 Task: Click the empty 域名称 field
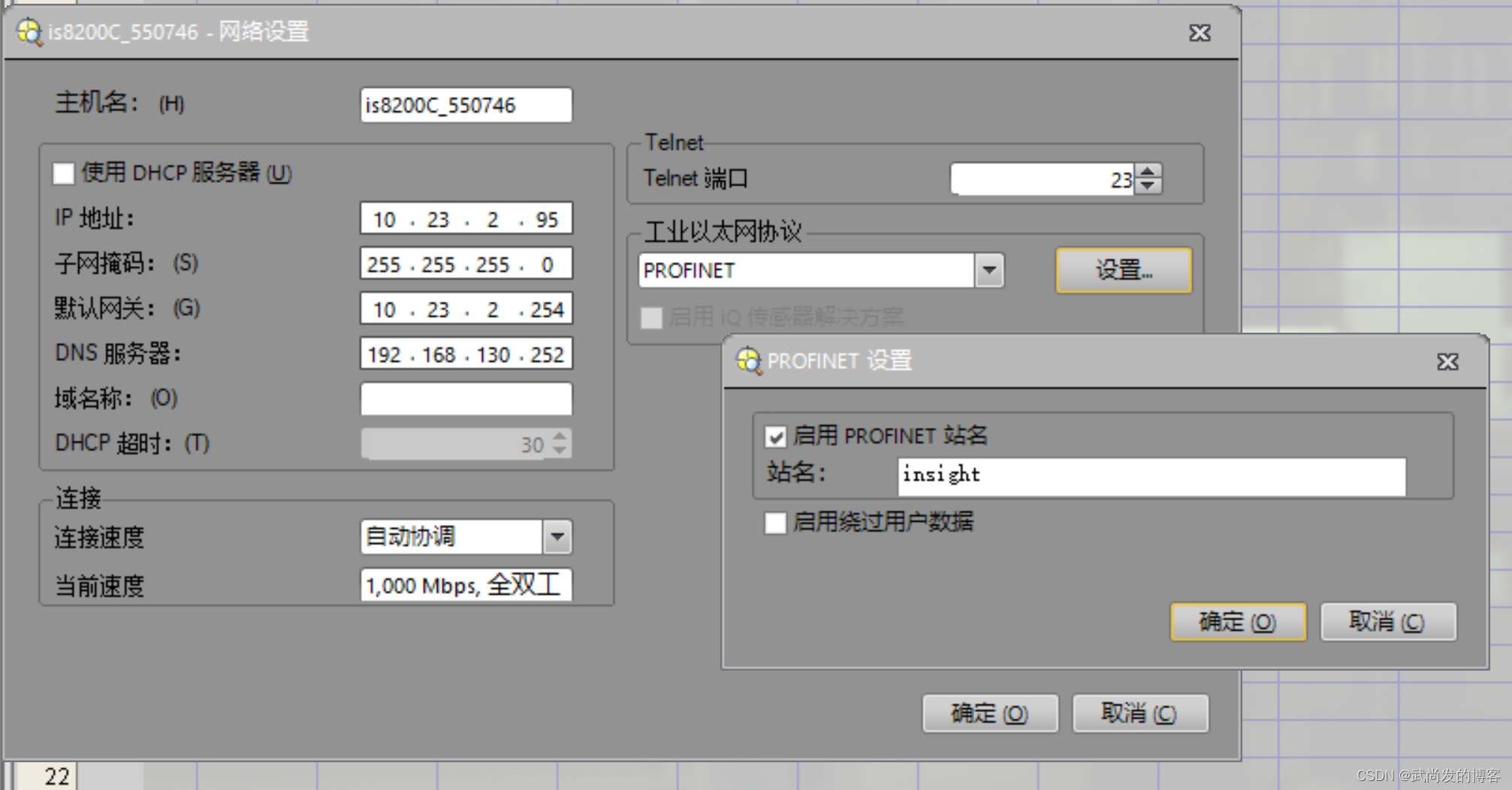click(x=466, y=399)
